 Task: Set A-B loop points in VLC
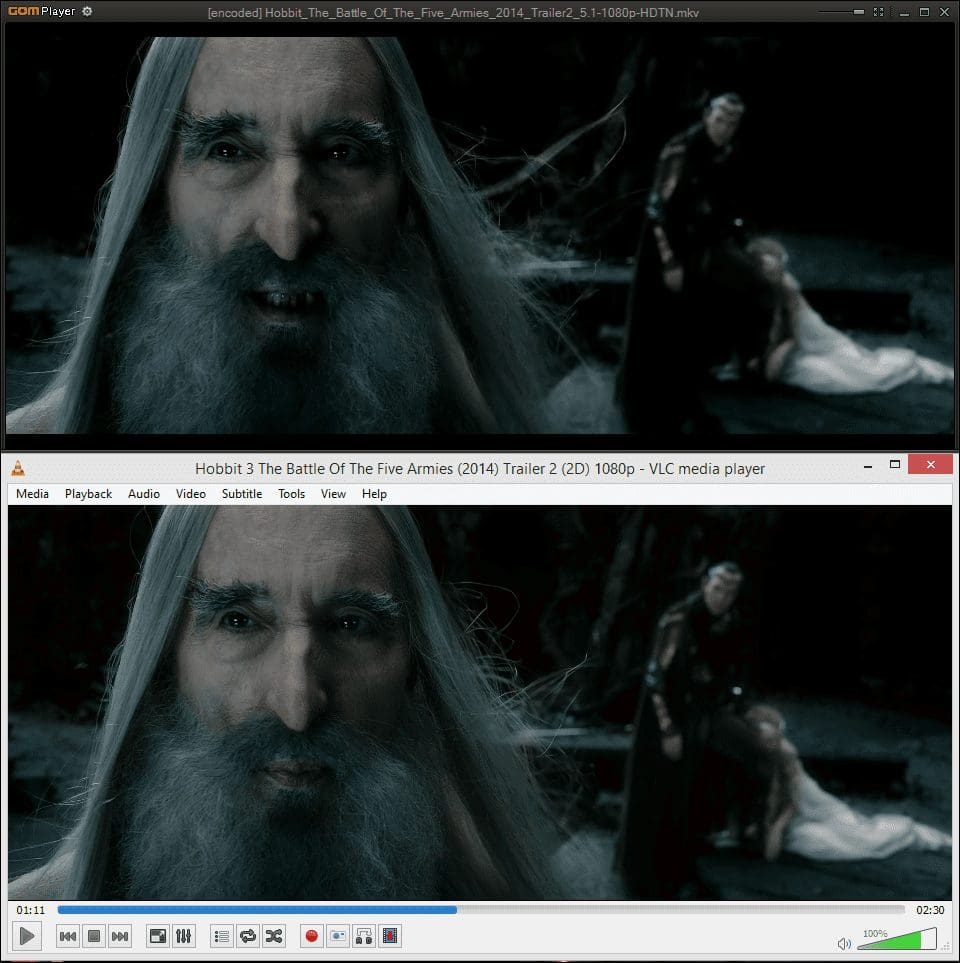pos(364,936)
